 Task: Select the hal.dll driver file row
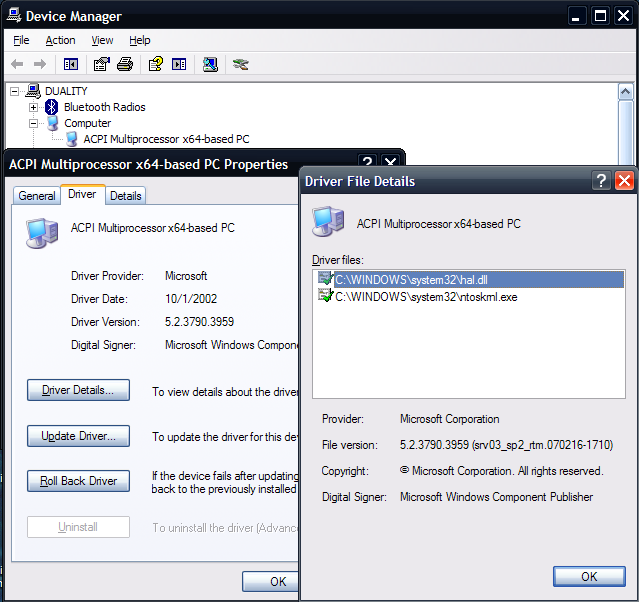(470, 280)
